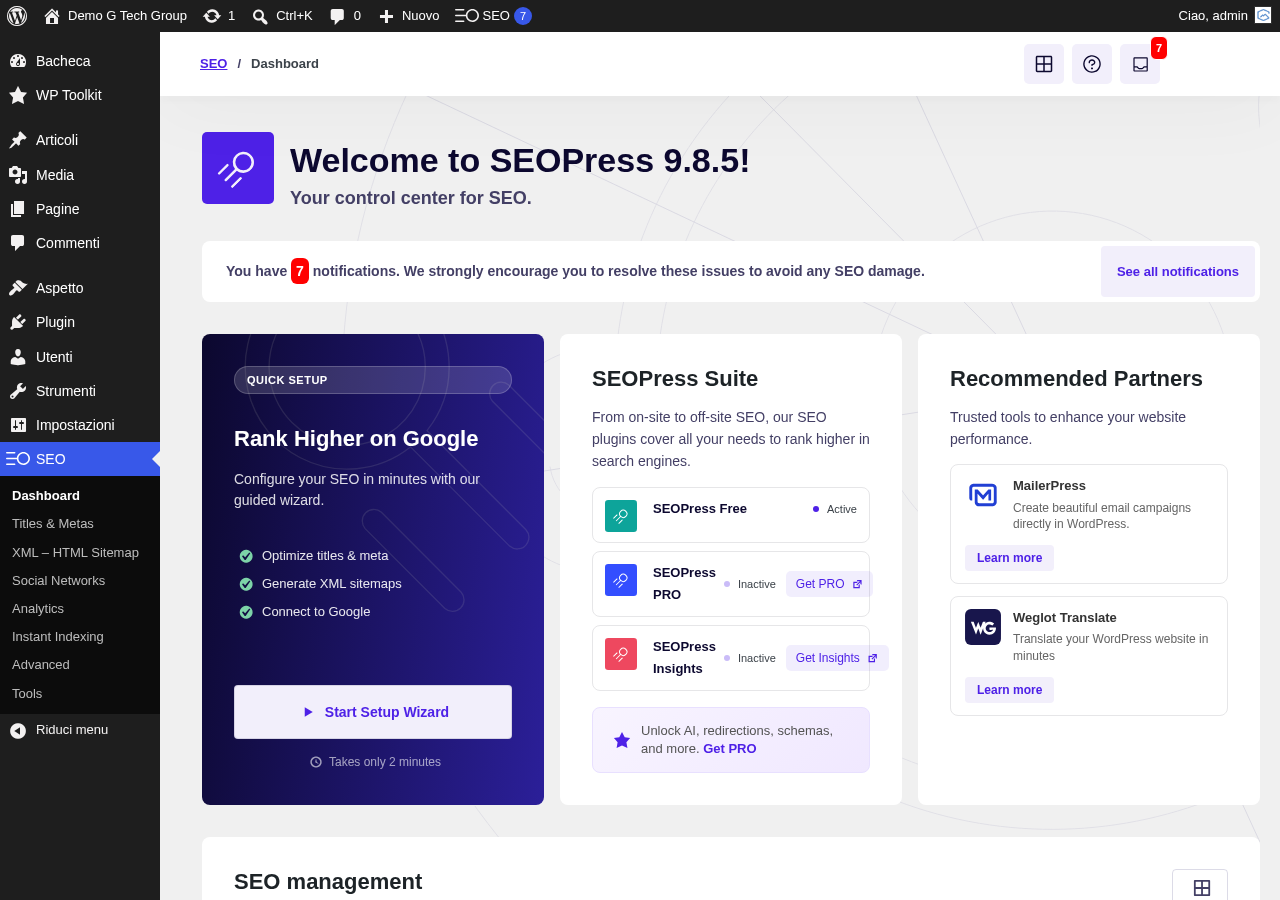Open the help question mark icon
Image resolution: width=1280 pixels, height=900 pixels.
1092,64
